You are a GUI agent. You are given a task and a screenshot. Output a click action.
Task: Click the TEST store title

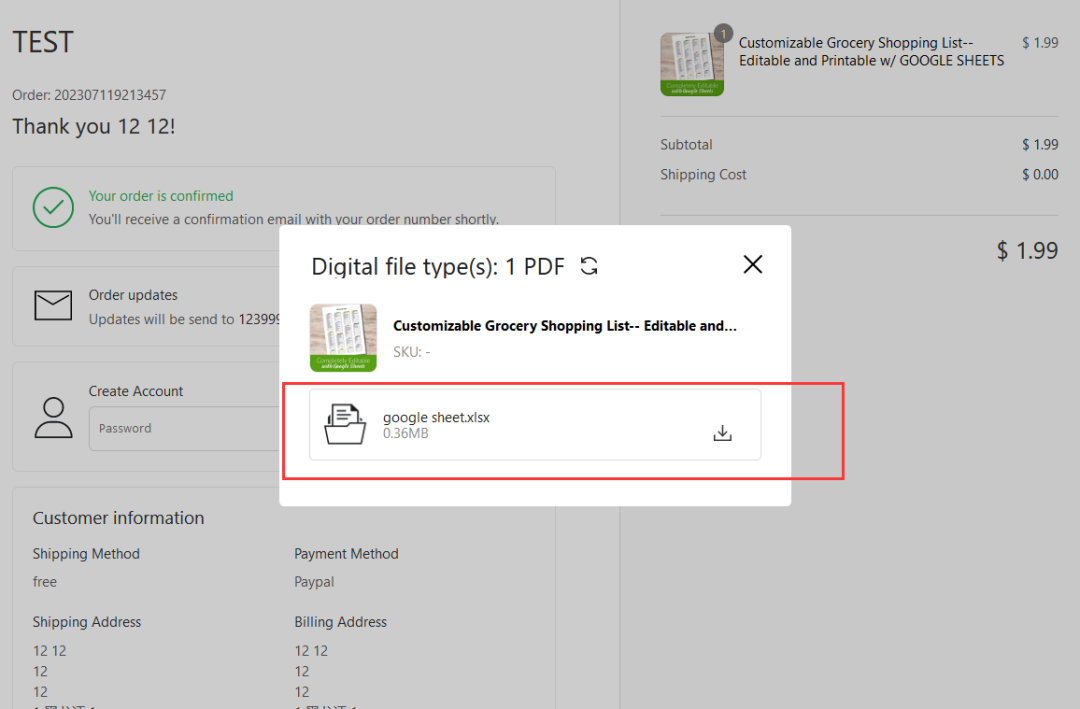[x=43, y=43]
